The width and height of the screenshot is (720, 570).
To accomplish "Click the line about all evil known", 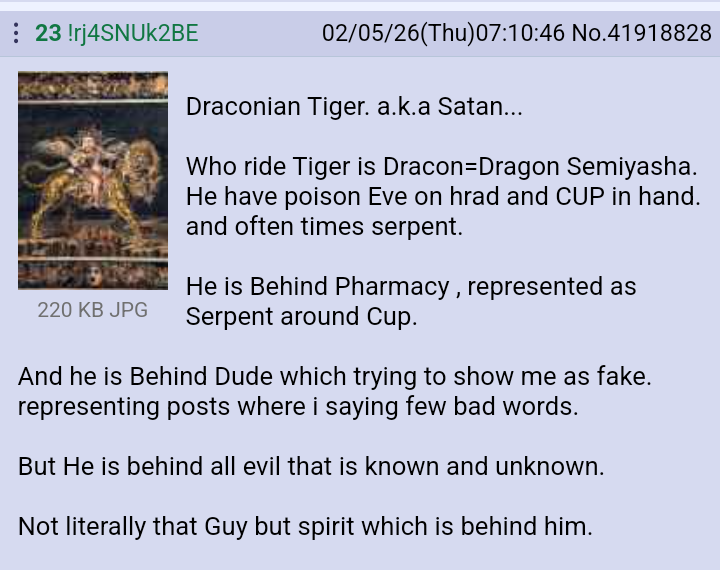I will coord(311,467).
